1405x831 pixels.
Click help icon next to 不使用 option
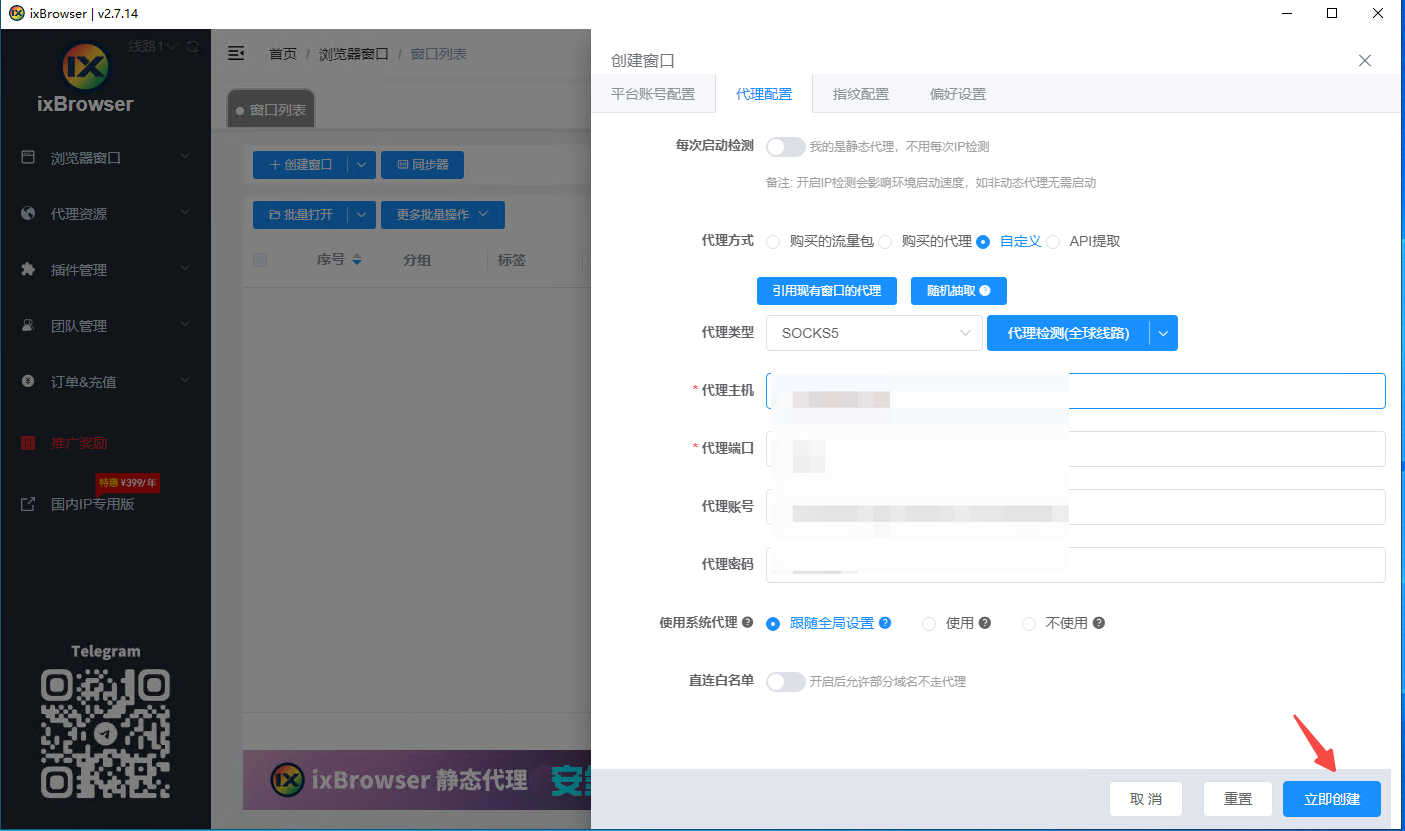(1099, 623)
